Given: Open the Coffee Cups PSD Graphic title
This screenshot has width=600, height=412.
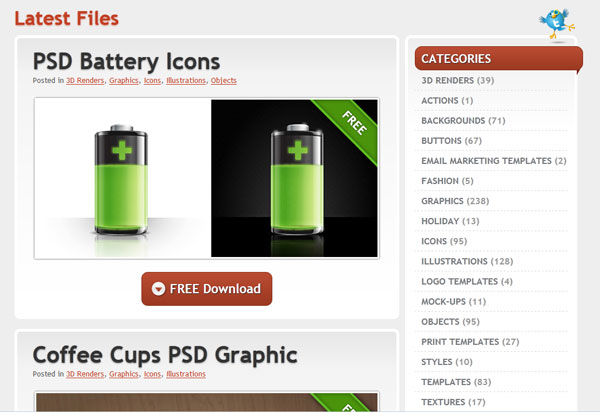Looking at the screenshot, I should click(165, 355).
